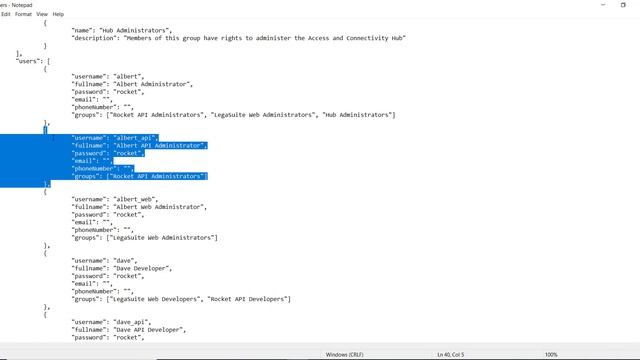Viewport: 640px width, 360px height.
Task: Open the View menu
Action: [x=42, y=14]
